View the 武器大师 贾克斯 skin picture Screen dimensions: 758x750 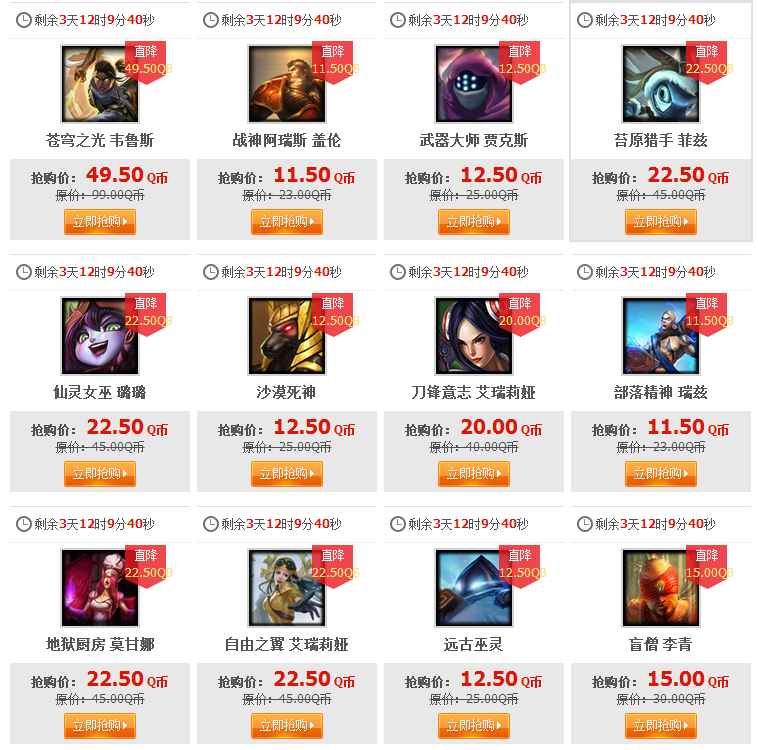coord(474,84)
